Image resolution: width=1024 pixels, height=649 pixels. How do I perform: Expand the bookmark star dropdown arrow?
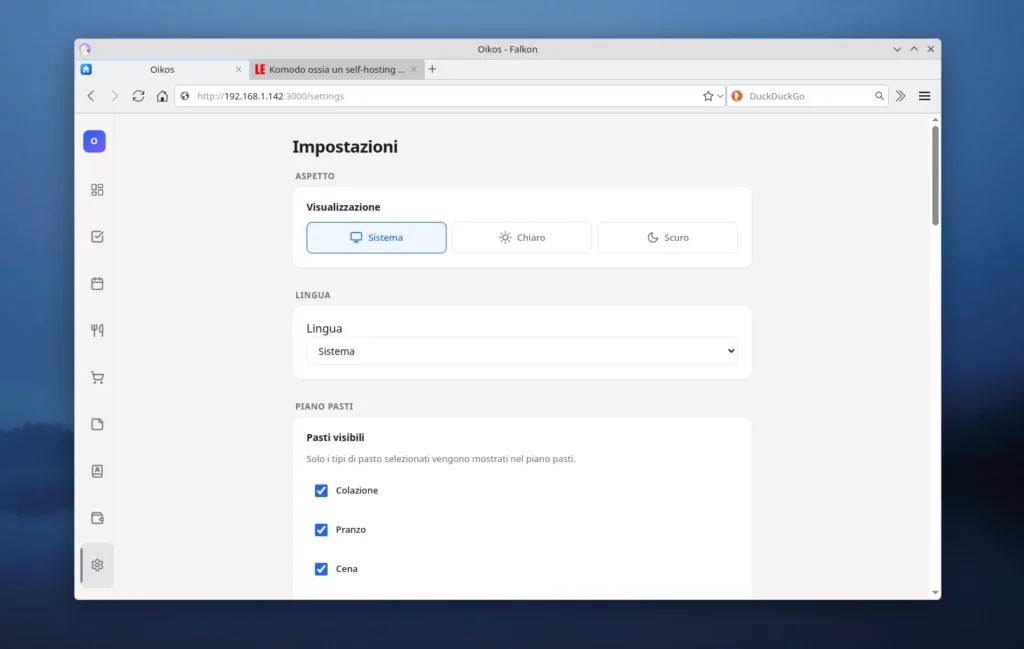[x=720, y=96]
